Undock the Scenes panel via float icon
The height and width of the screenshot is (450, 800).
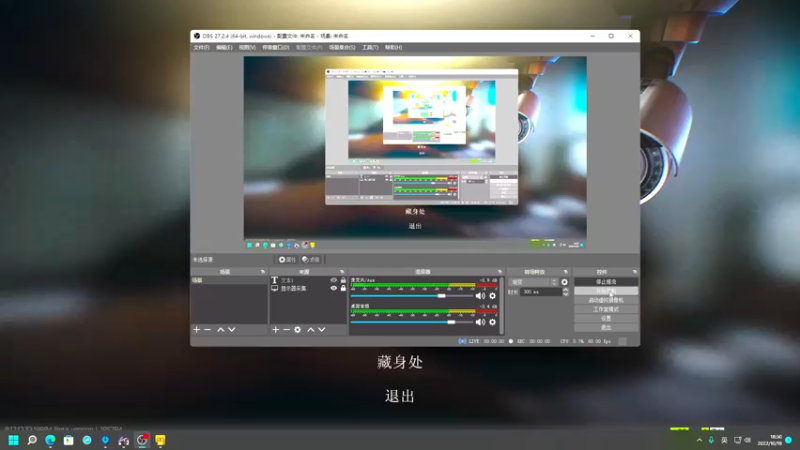point(263,272)
